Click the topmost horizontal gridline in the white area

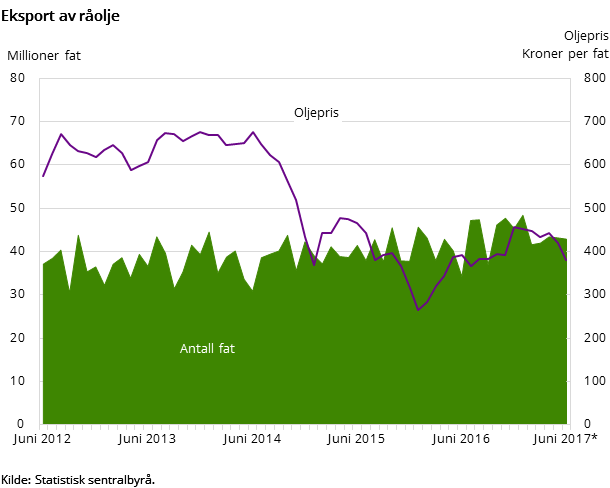coord(300,121)
